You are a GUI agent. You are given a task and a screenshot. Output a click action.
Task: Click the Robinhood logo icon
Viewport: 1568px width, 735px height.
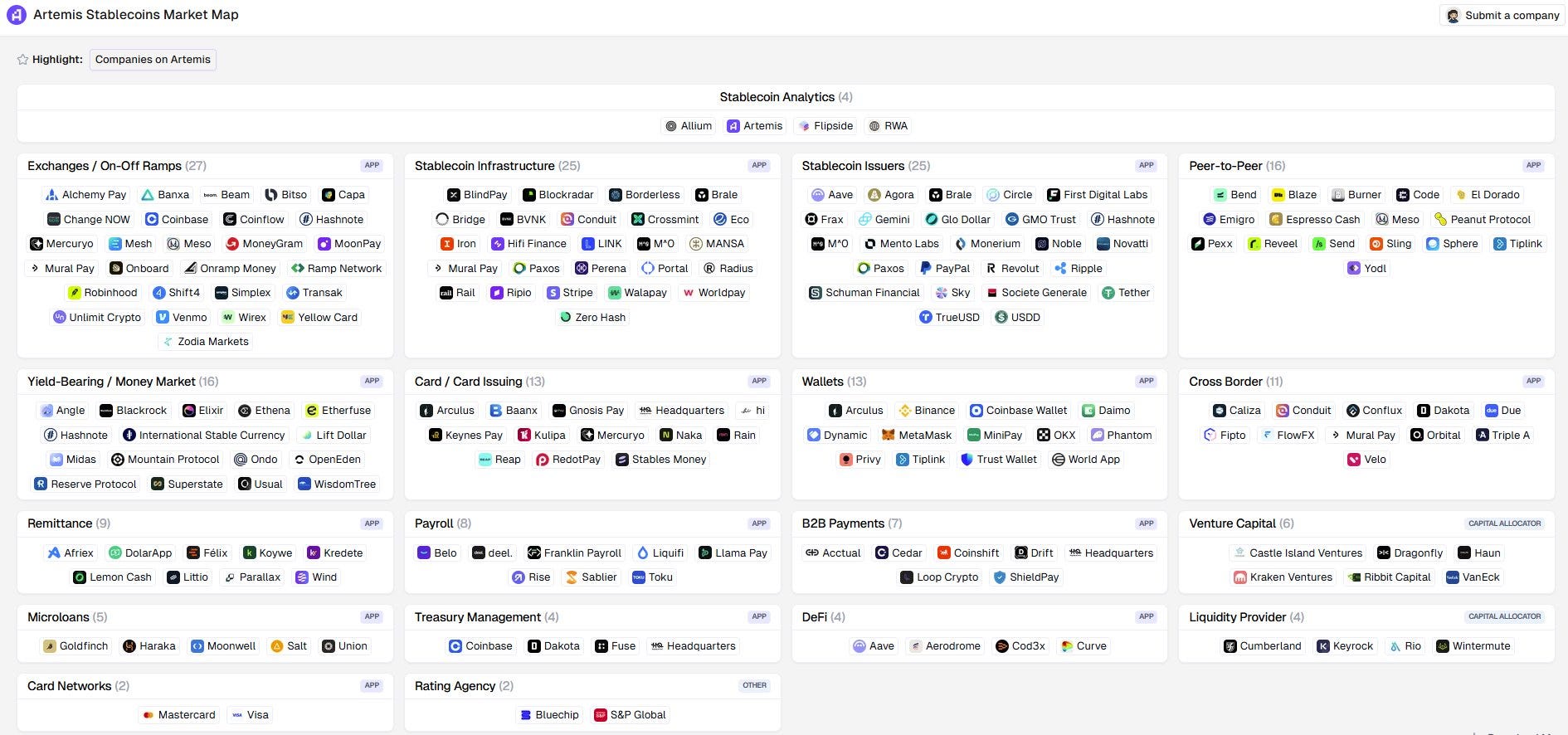(x=74, y=293)
